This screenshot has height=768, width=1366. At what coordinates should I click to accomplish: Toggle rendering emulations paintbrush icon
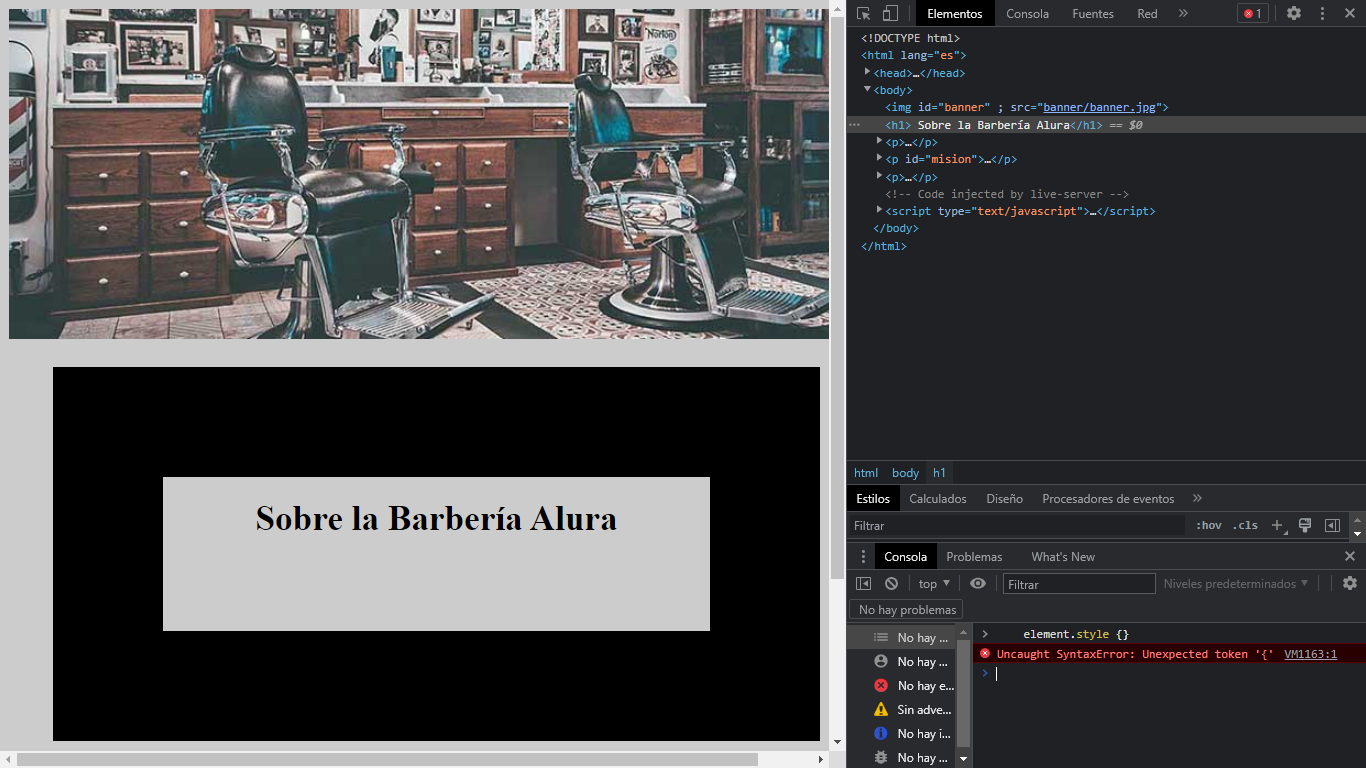[1304, 525]
